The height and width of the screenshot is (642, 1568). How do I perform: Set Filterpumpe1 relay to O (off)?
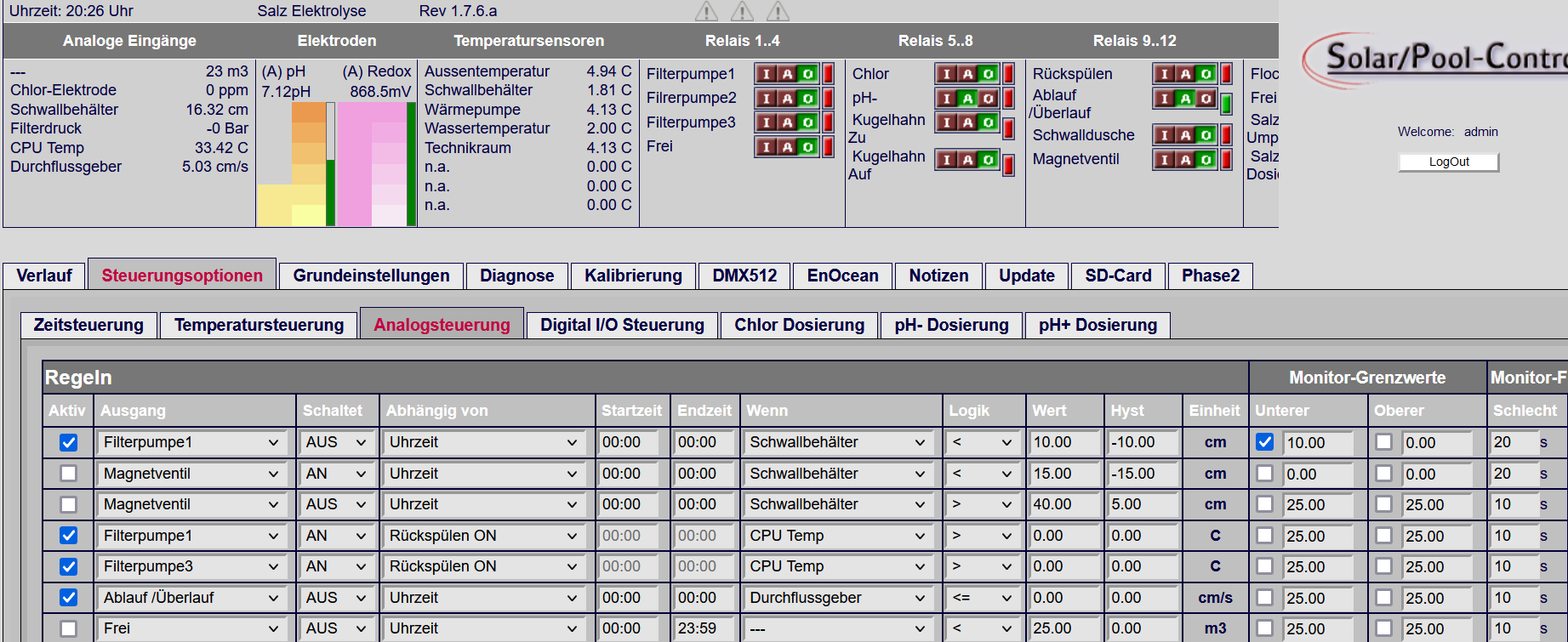click(x=808, y=74)
